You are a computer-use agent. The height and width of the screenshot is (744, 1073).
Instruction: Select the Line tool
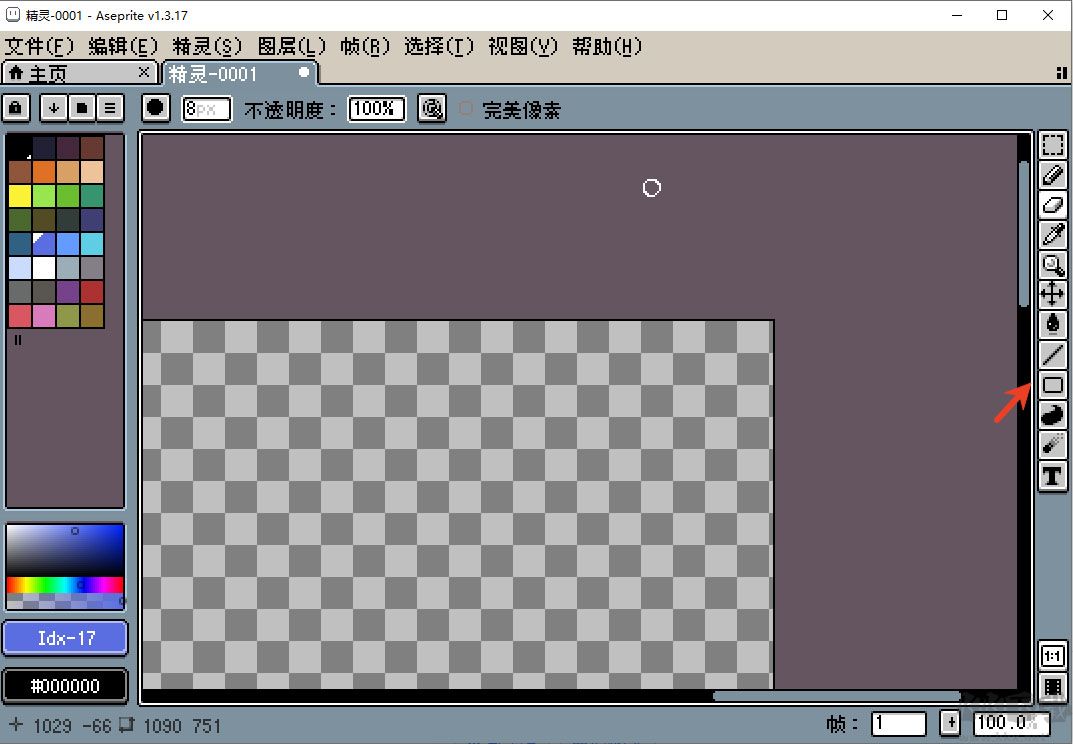pyautogui.click(x=1051, y=354)
